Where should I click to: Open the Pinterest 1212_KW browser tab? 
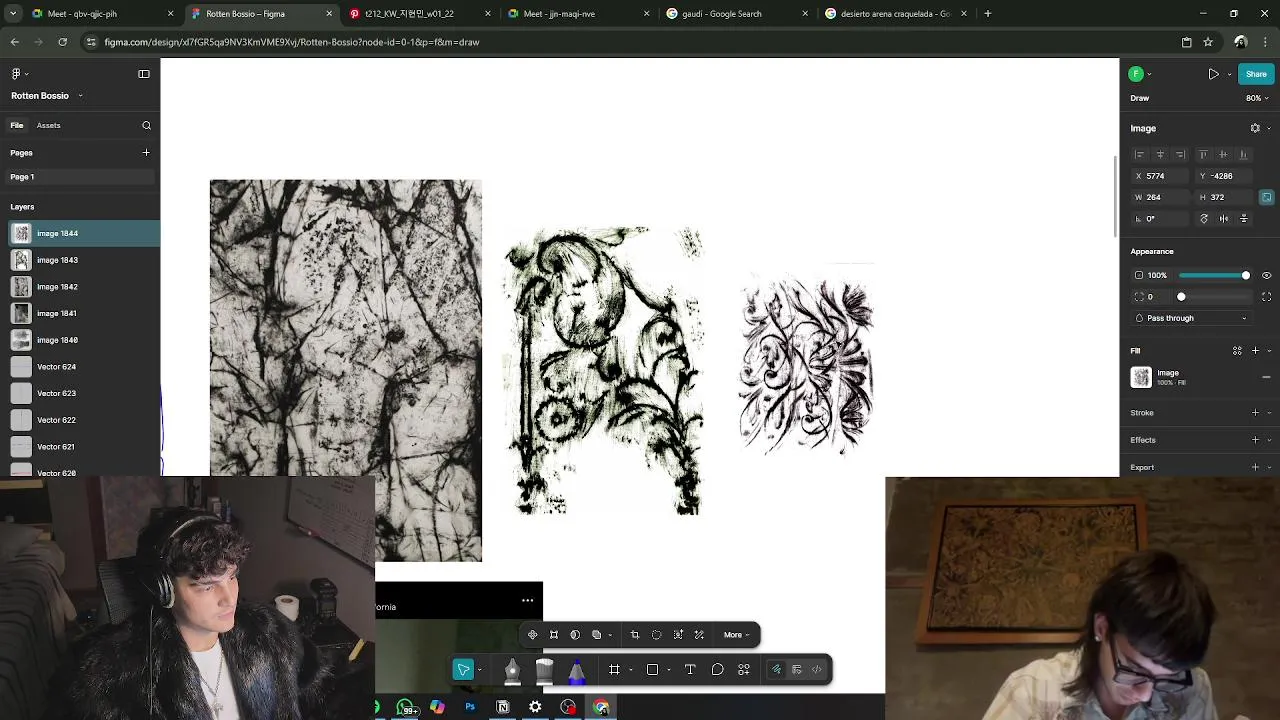[420, 14]
